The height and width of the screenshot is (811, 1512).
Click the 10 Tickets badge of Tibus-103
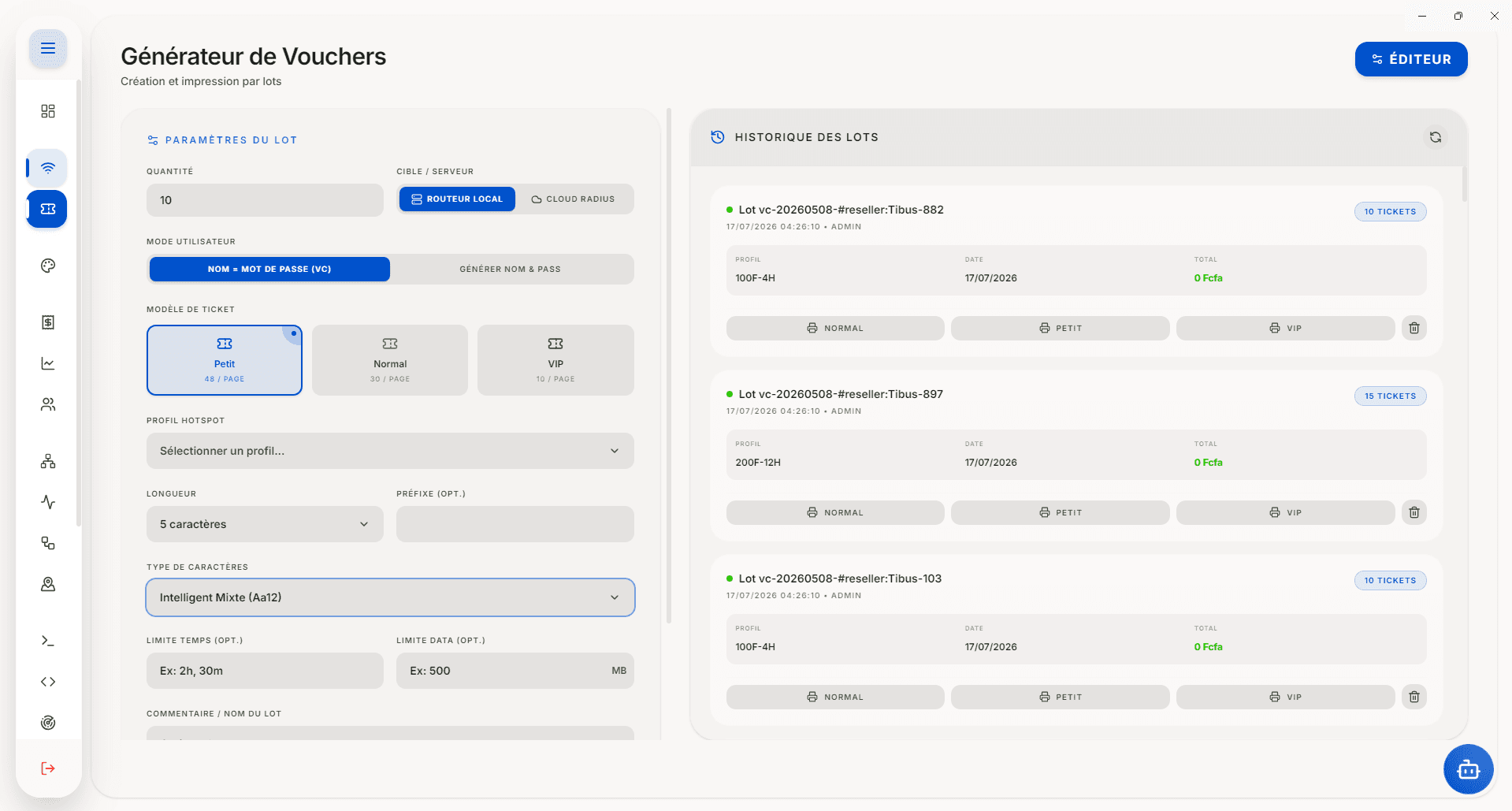point(1391,580)
